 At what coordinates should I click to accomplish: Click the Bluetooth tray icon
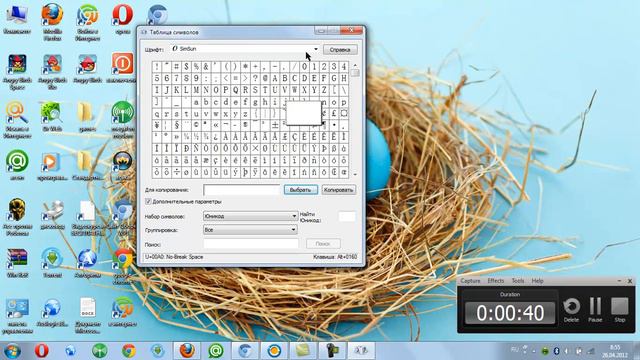click(556, 351)
